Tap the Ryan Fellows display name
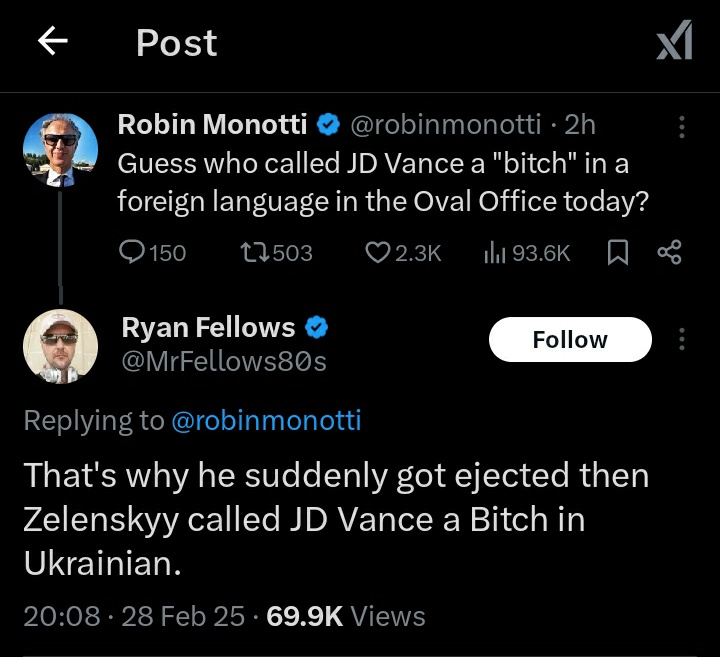 208,327
